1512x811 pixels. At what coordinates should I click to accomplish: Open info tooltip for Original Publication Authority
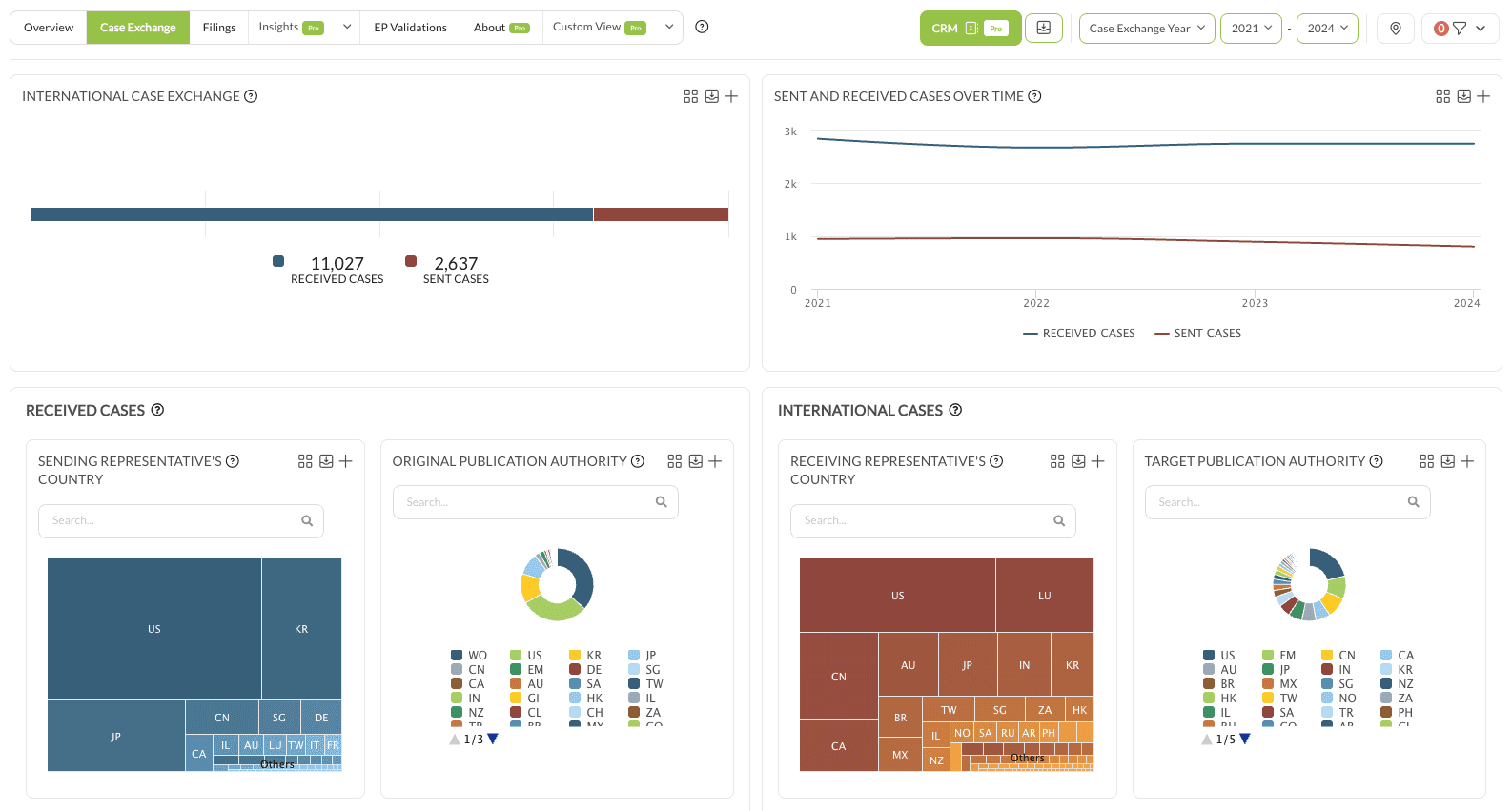pyautogui.click(x=638, y=461)
